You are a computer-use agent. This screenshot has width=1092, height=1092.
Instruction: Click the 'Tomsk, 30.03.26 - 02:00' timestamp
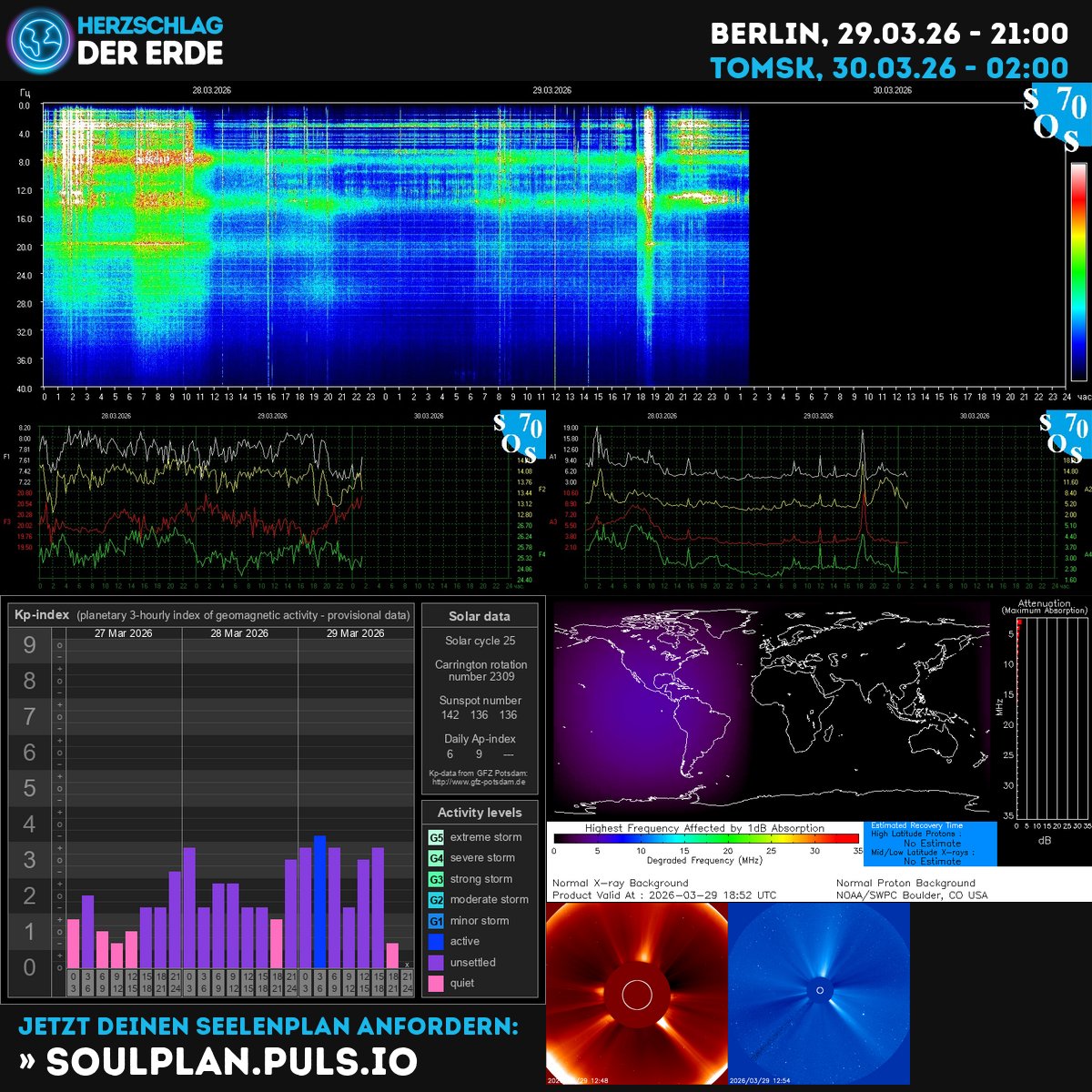point(889,68)
